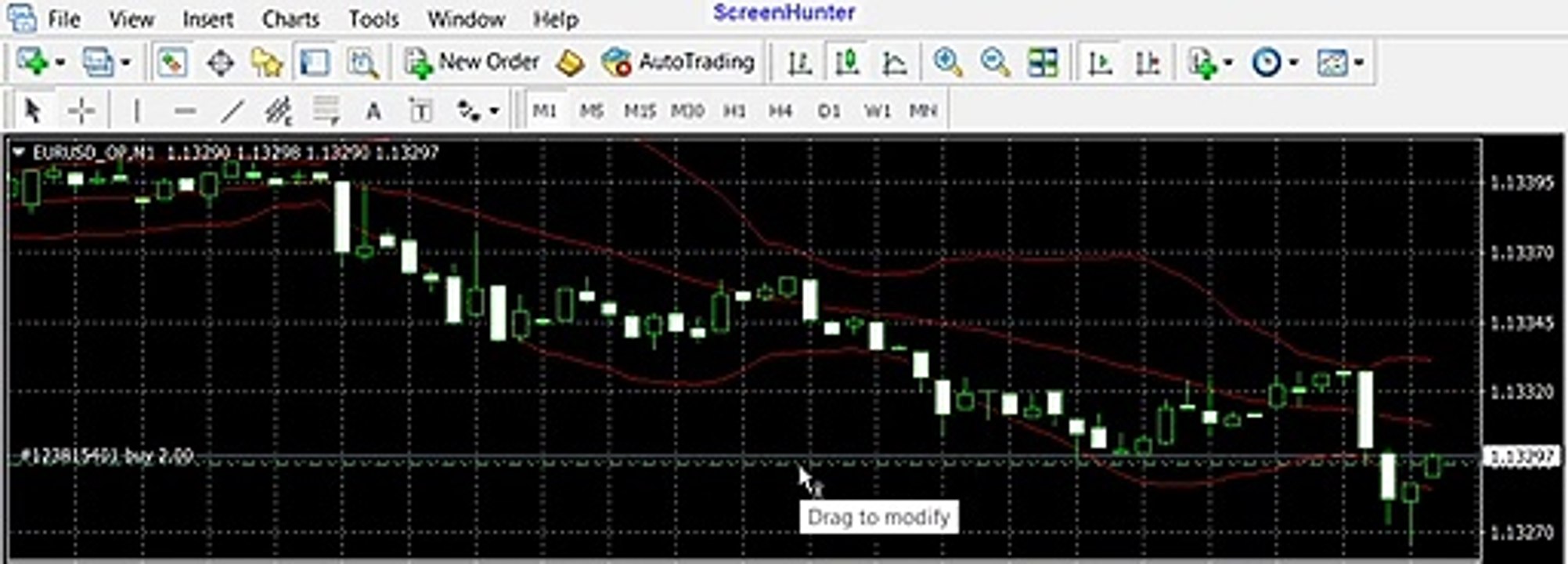Image resolution: width=1568 pixels, height=564 pixels.
Task: Select the Crosshair tool
Action: (81, 111)
